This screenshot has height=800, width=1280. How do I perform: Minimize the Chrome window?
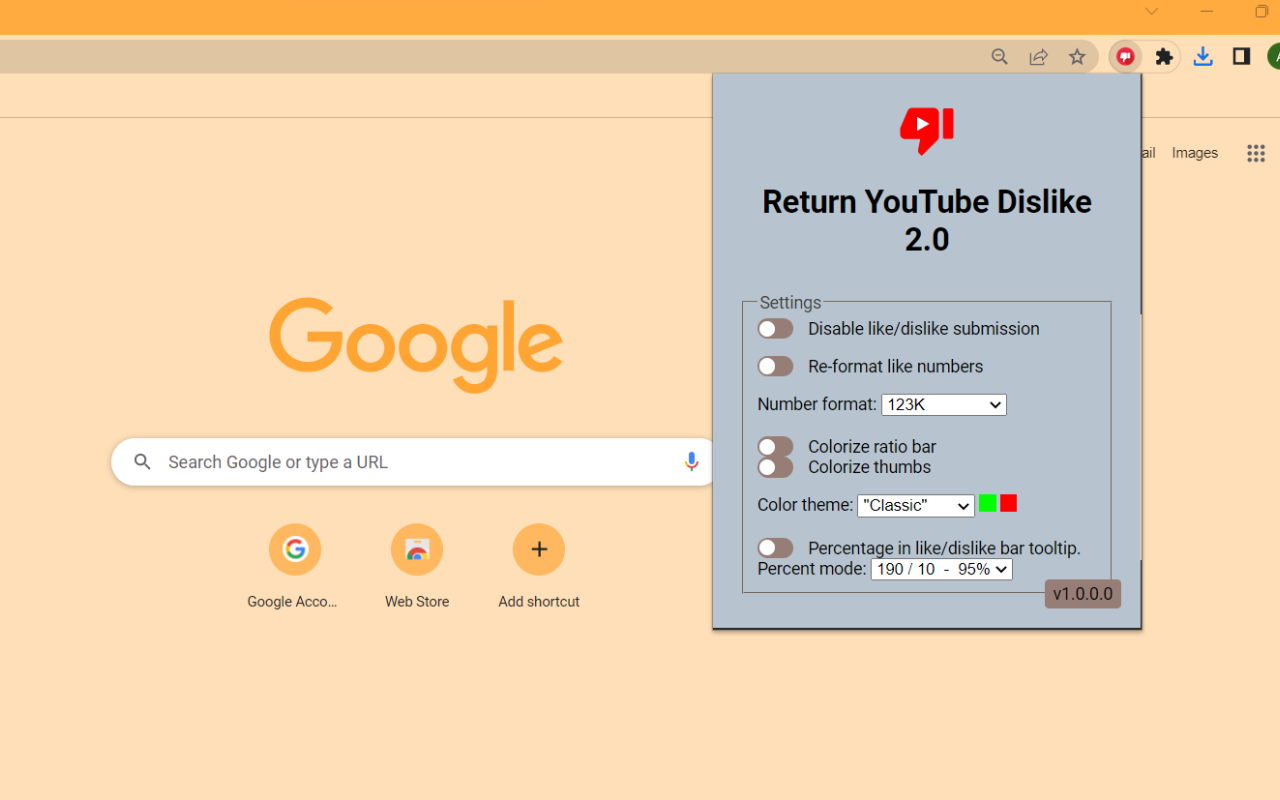click(1207, 12)
